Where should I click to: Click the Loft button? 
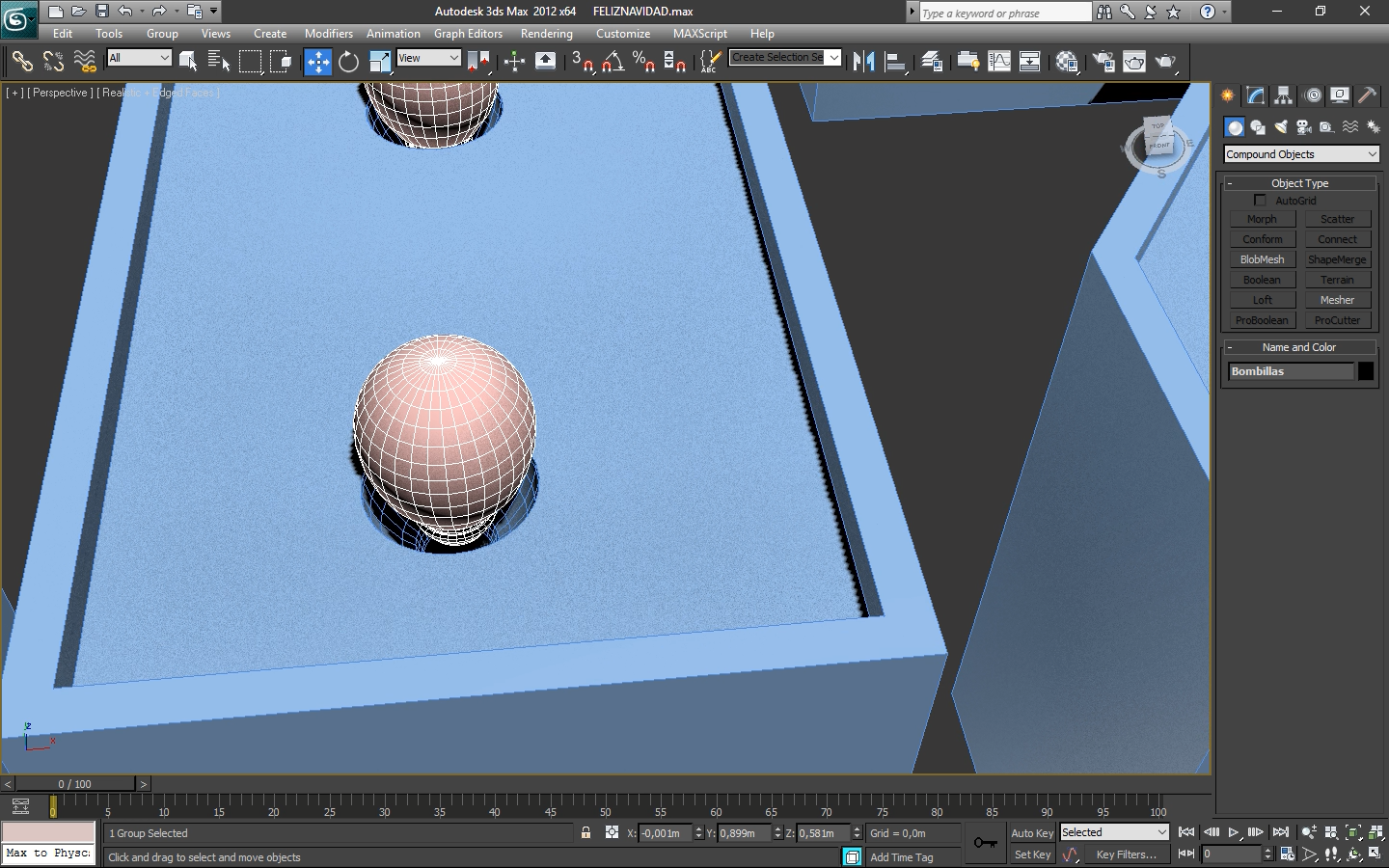click(x=1262, y=300)
